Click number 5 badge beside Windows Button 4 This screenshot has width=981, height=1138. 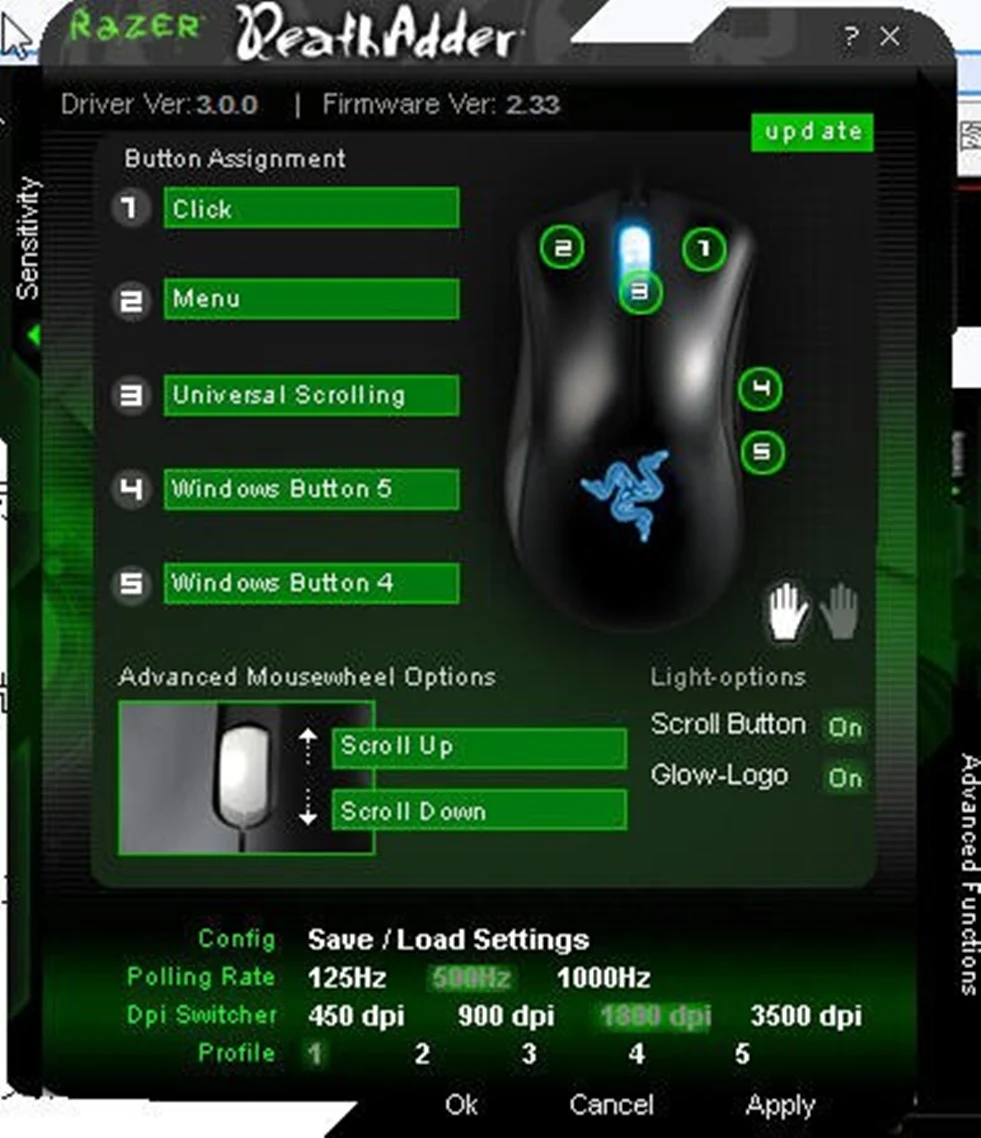click(131, 584)
